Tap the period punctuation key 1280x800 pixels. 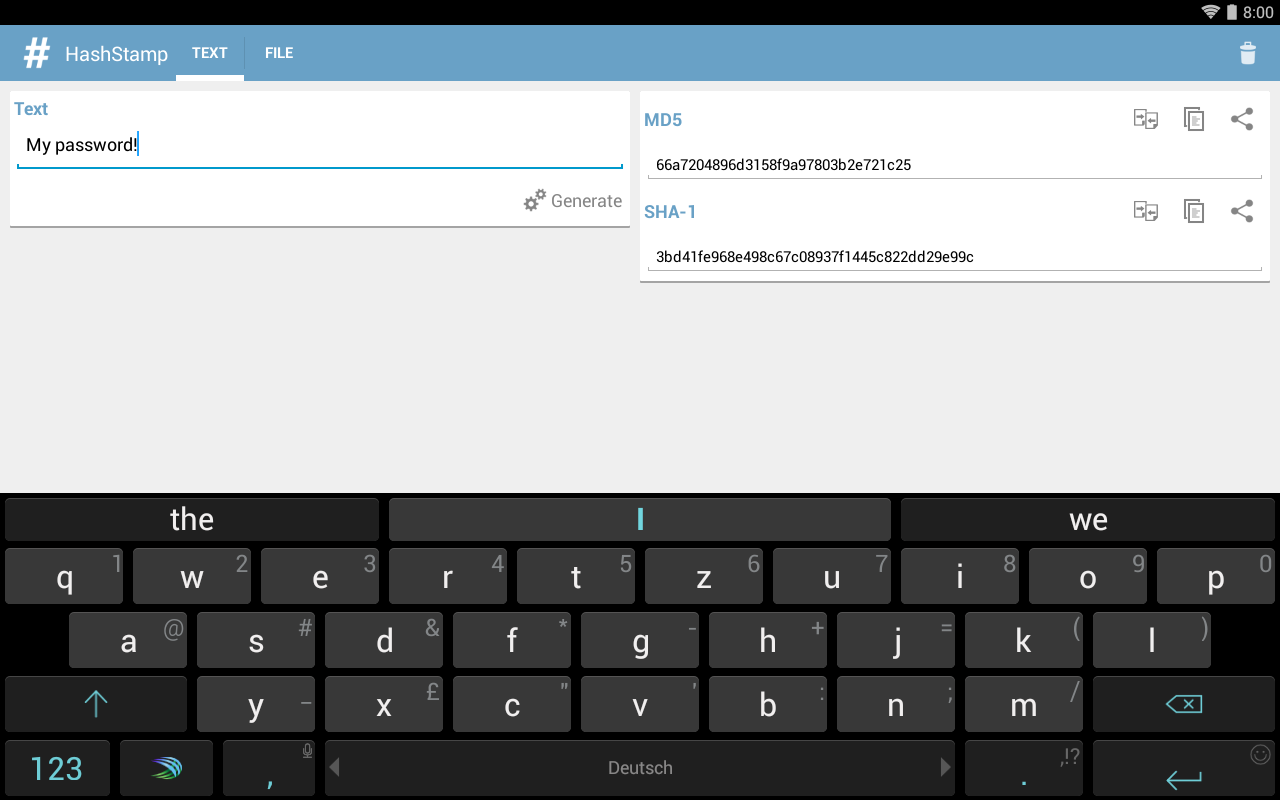[1024, 768]
